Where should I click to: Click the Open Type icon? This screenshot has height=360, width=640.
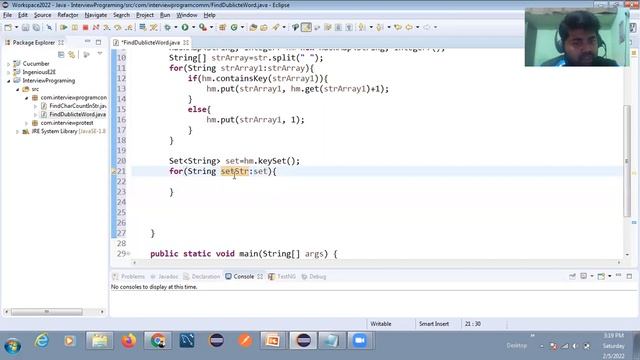(x=253, y=27)
